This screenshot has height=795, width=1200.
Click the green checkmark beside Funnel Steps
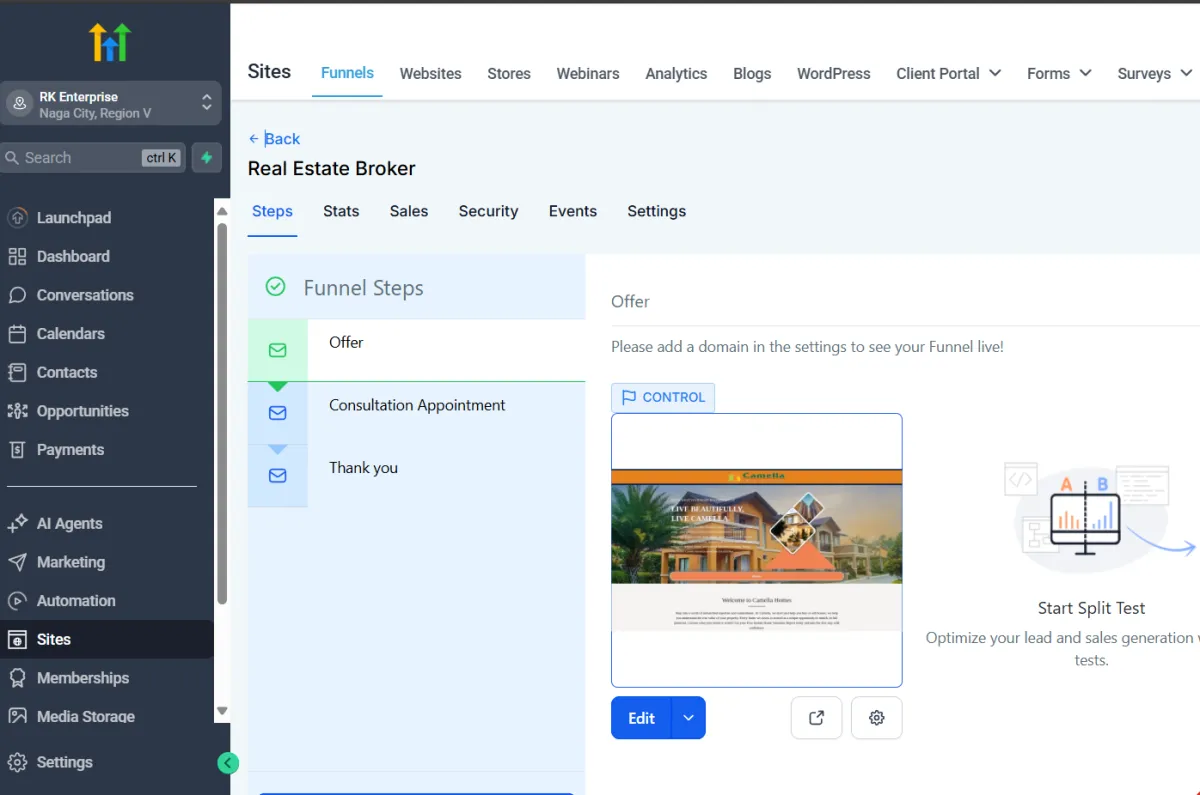click(275, 287)
